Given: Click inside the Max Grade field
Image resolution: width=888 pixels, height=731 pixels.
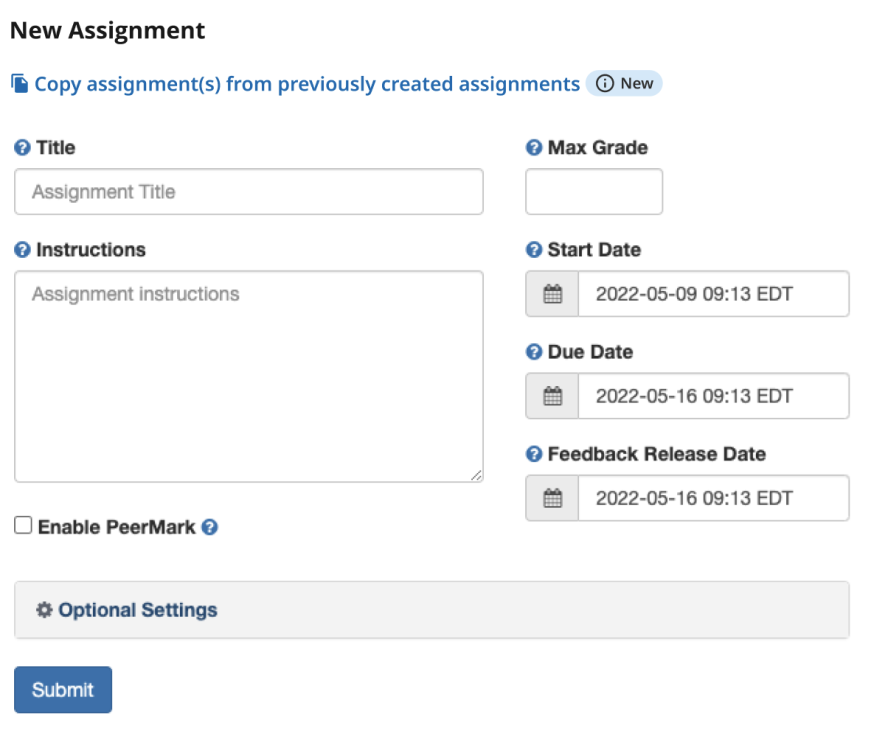Looking at the screenshot, I should 593,191.
